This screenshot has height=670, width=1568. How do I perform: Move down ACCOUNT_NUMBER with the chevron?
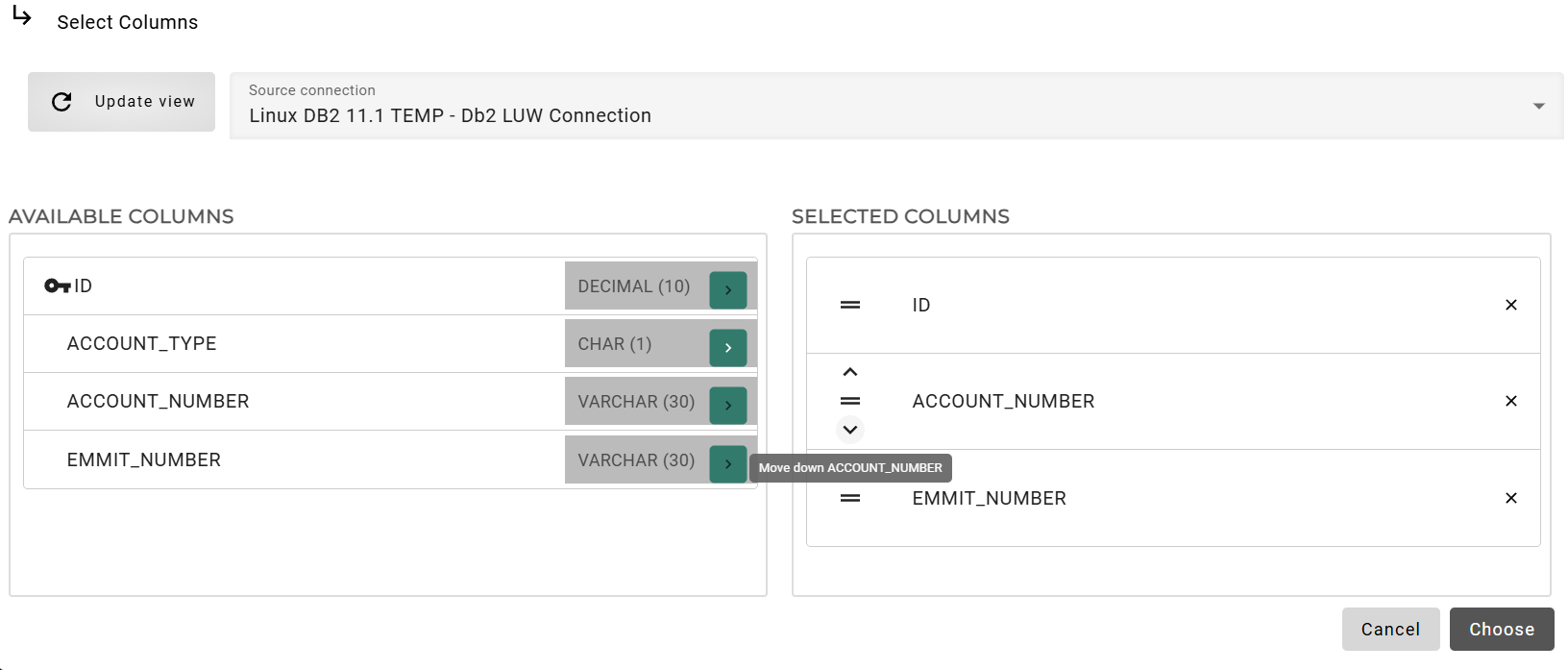pyautogui.click(x=849, y=430)
